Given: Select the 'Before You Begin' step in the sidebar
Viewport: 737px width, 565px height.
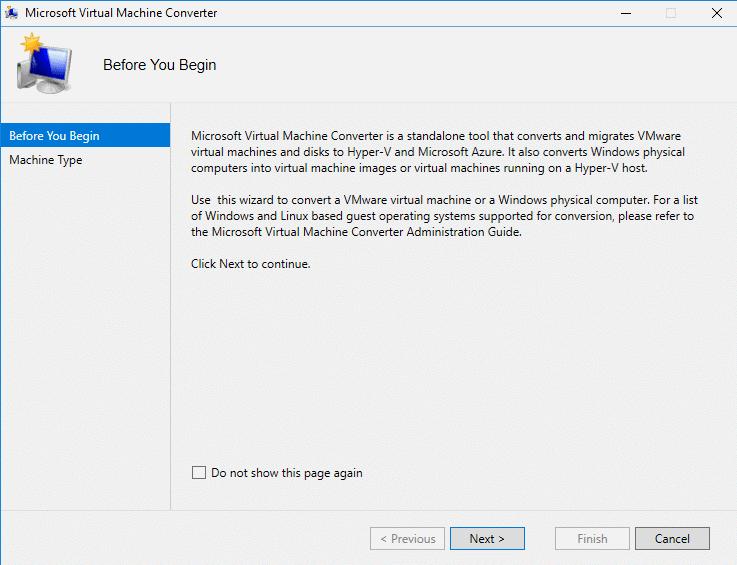Looking at the screenshot, I should click(x=85, y=135).
